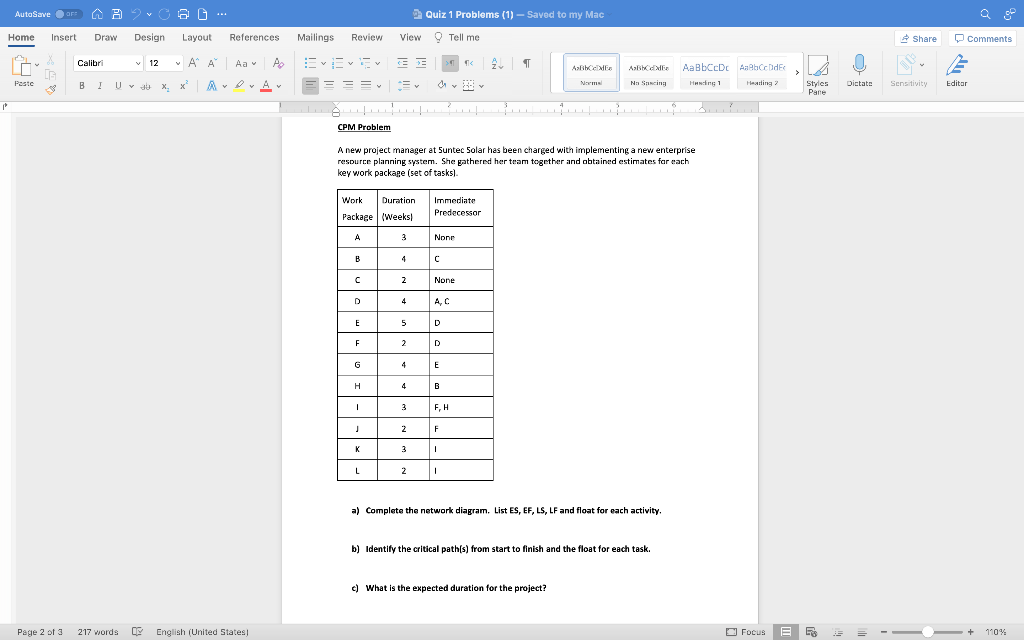Sort text A to Z
The width and height of the screenshot is (1024, 640).
pyautogui.click(x=497, y=63)
